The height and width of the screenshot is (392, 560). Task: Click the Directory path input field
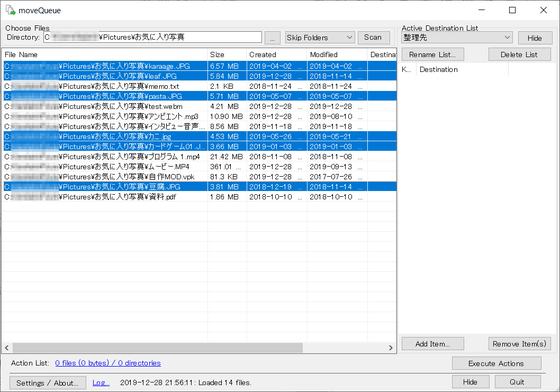point(152,37)
